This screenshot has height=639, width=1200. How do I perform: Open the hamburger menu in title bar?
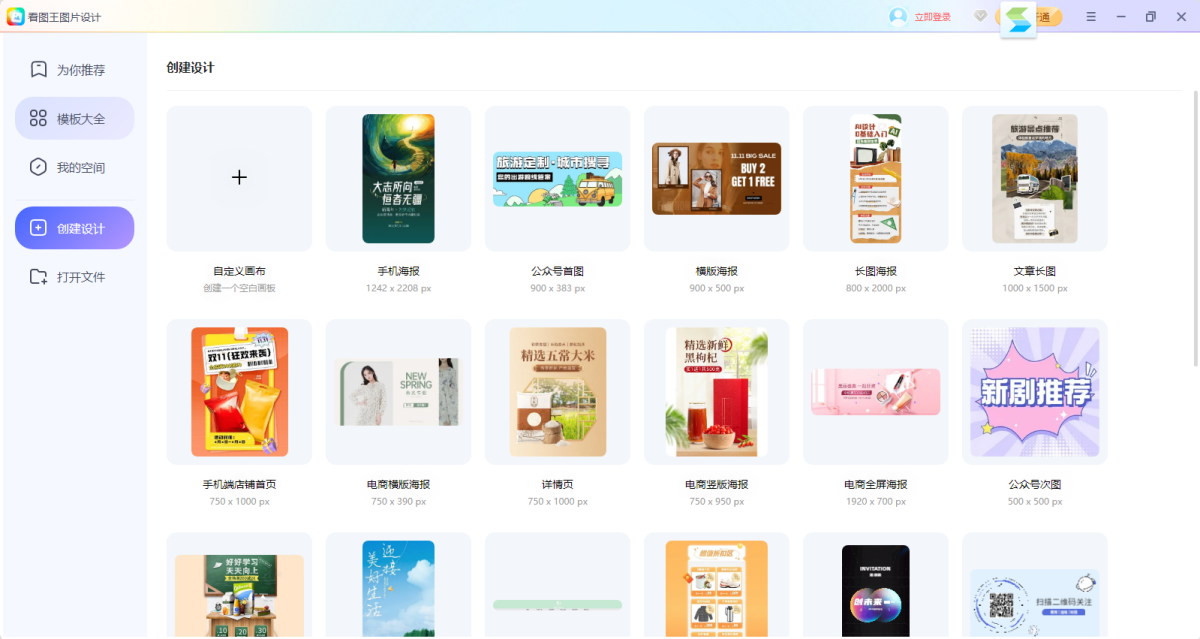tap(1091, 16)
